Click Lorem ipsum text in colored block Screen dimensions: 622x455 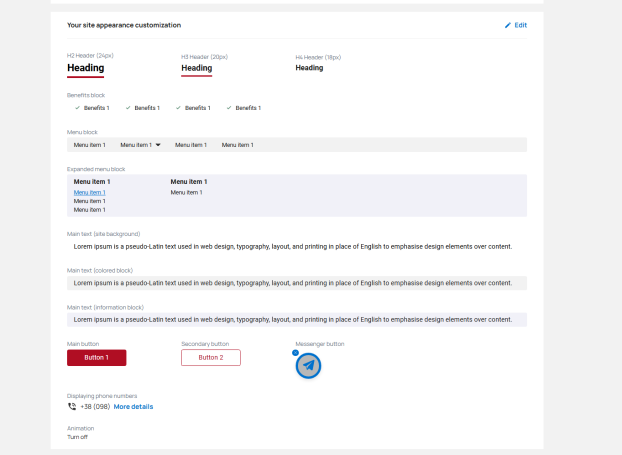pyautogui.click(x=293, y=283)
